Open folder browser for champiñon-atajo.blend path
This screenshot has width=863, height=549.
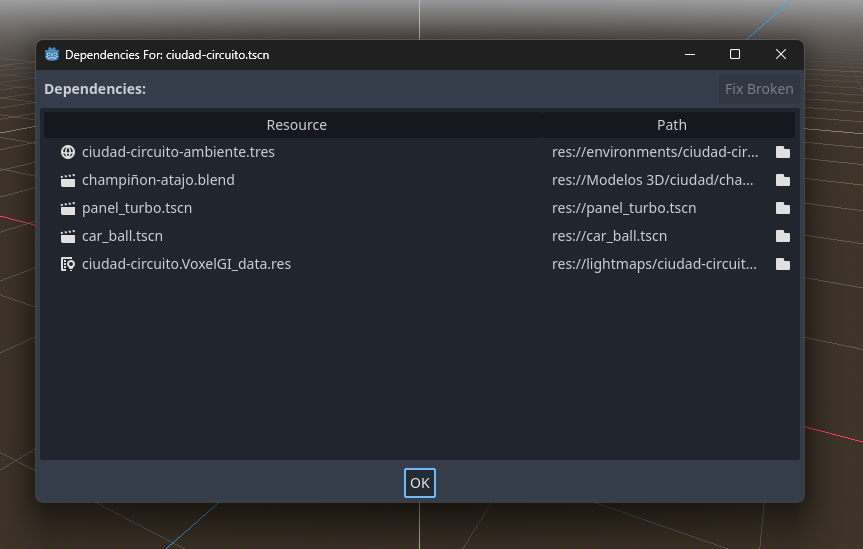coord(783,180)
